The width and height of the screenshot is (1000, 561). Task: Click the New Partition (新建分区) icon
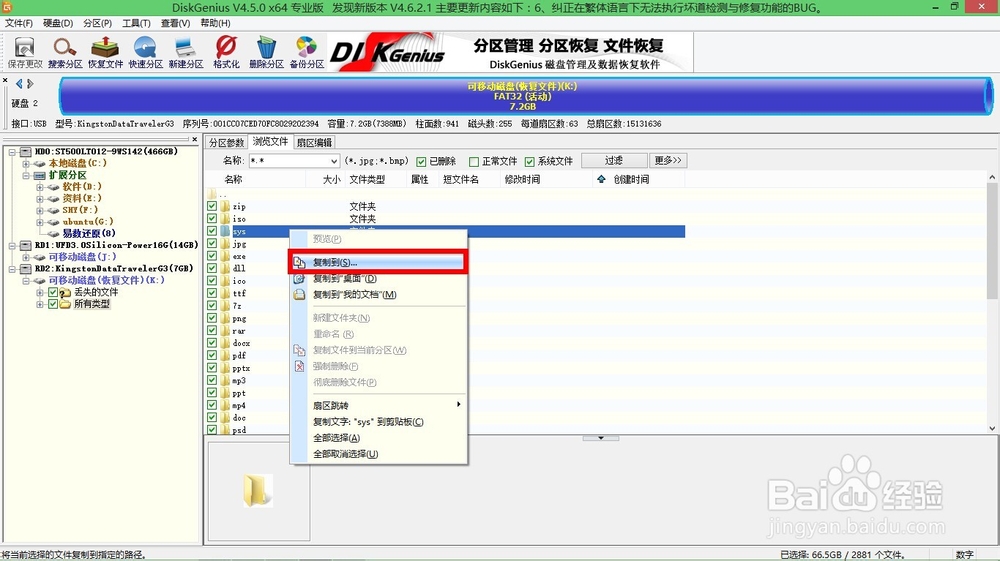[x=186, y=52]
